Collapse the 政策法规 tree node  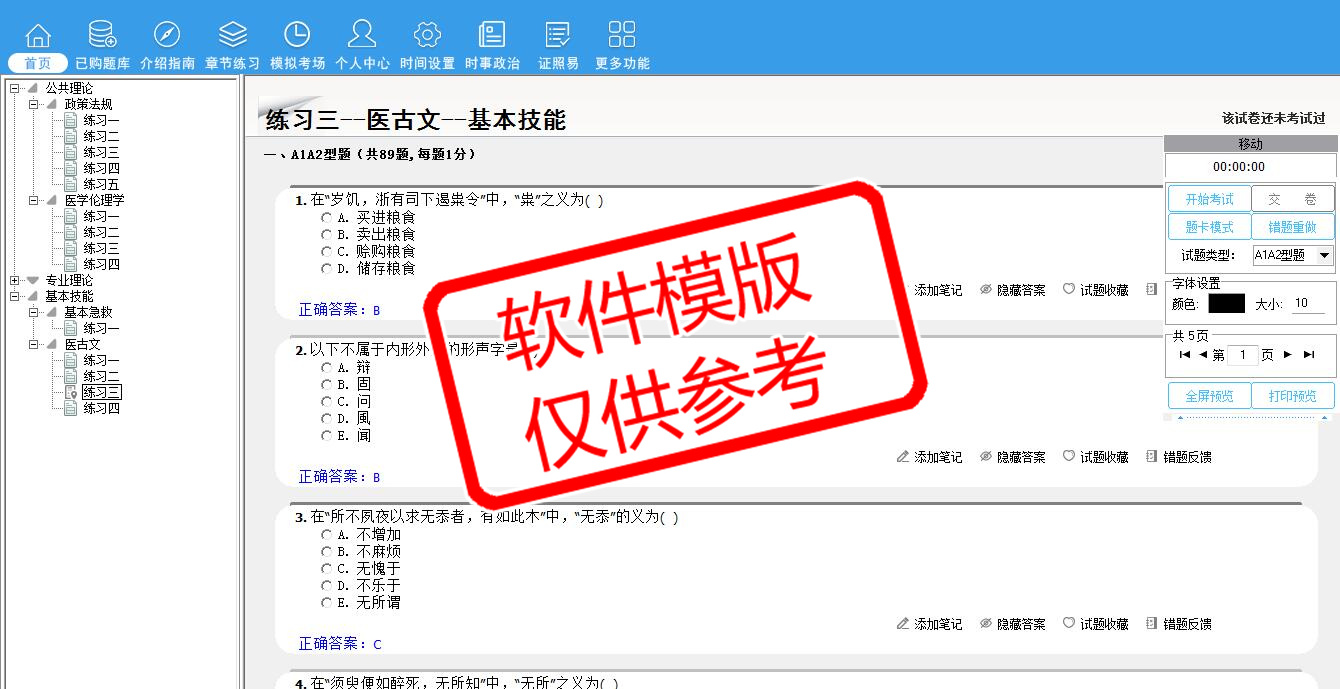tap(34, 104)
